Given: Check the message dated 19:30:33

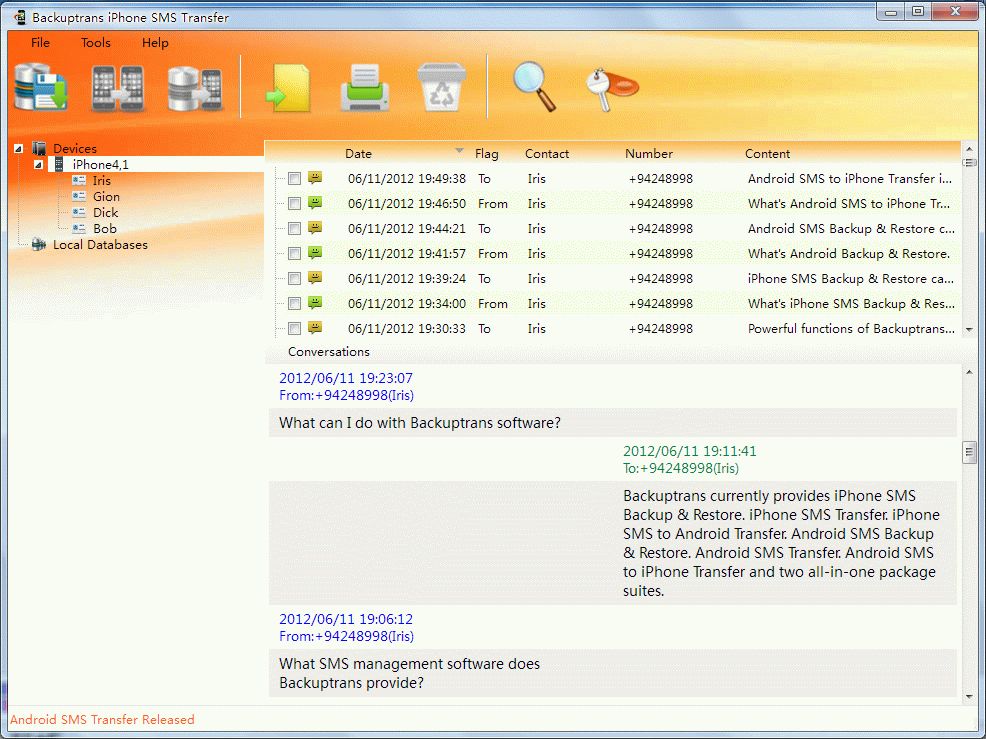Looking at the screenshot, I should click(294, 329).
